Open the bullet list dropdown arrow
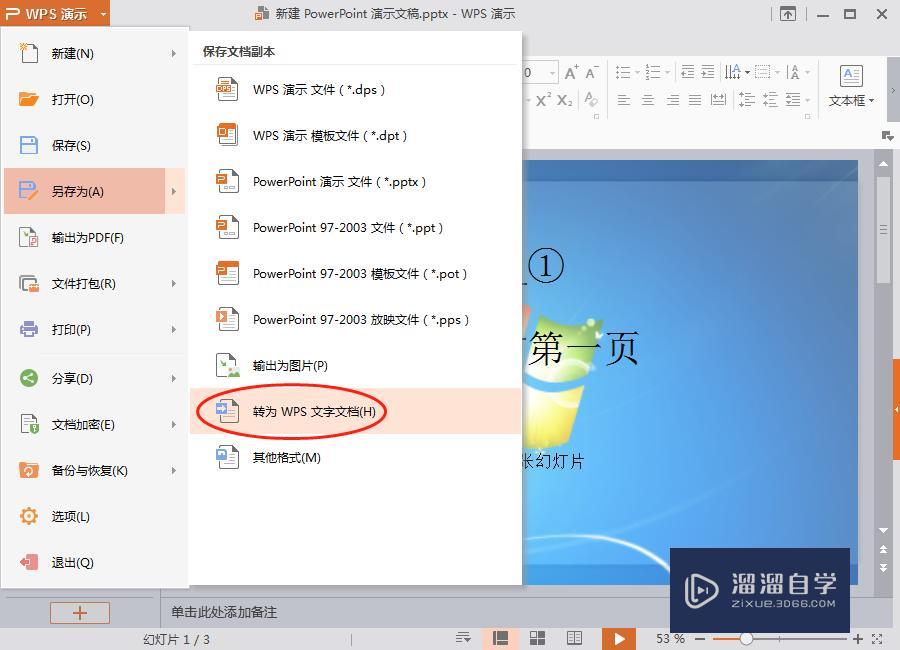Image resolution: width=900 pixels, height=650 pixels. click(637, 72)
